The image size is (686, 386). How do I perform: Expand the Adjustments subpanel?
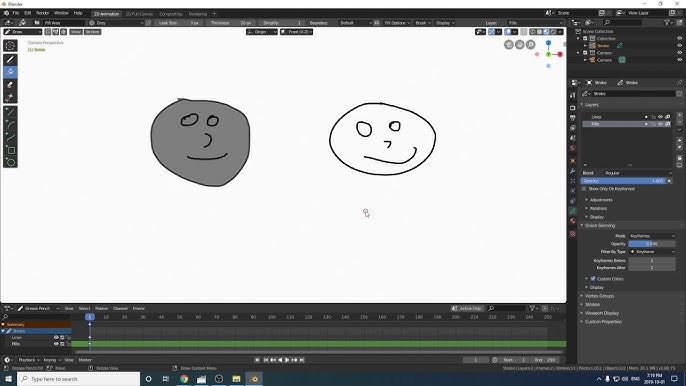[601, 200]
